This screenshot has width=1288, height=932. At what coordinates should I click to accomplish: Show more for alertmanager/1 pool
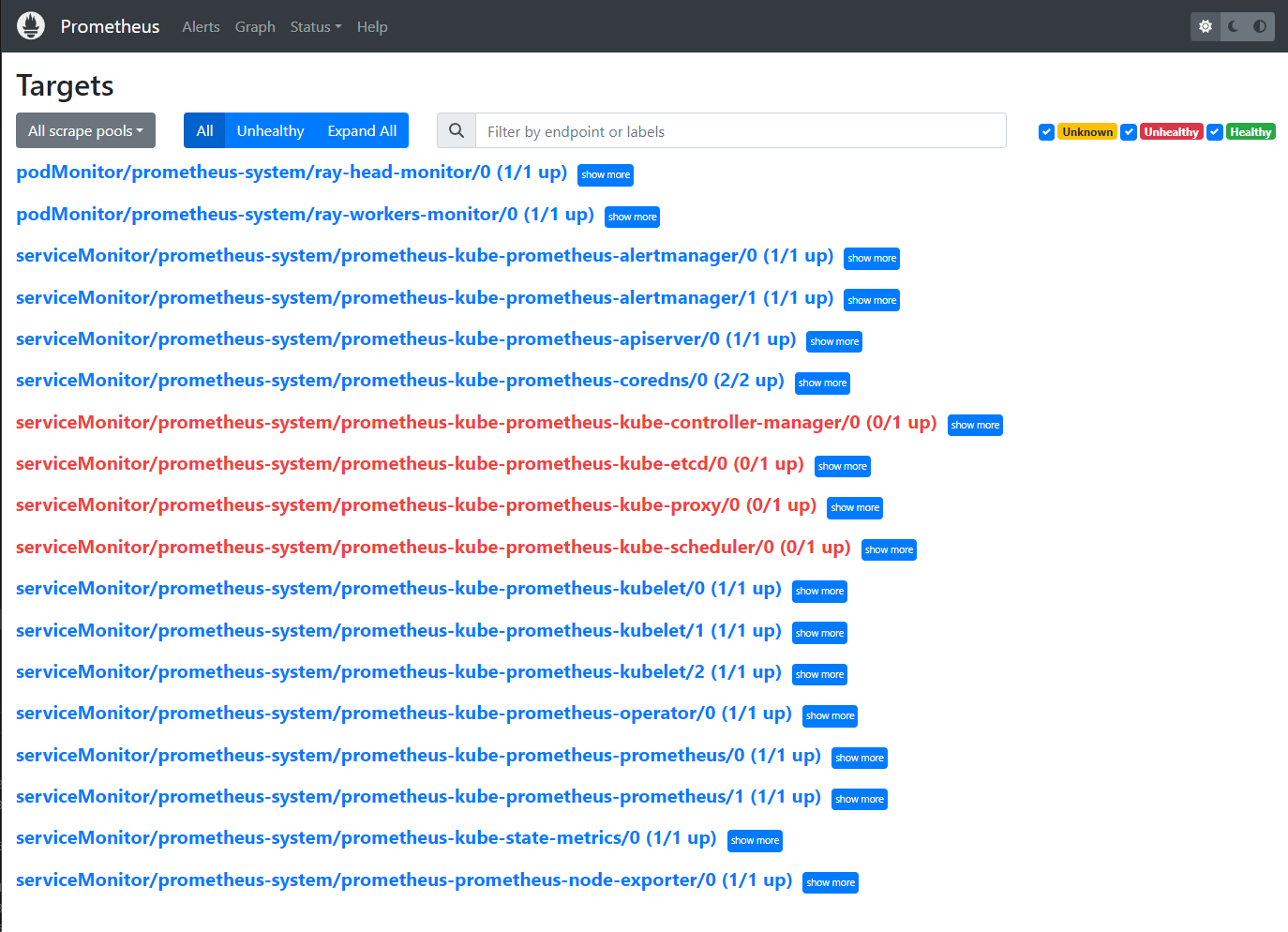(x=872, y=301)
